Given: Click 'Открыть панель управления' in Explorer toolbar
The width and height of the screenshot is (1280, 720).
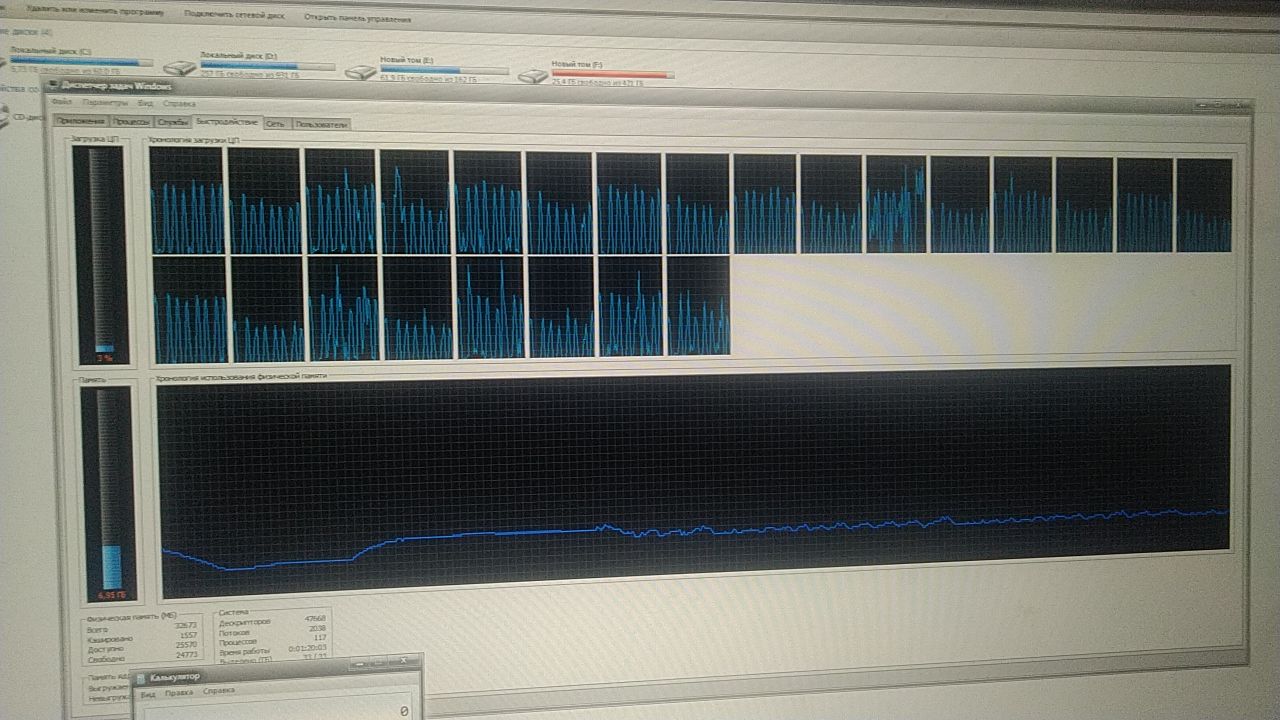Looking at the screenshot, I should point(357,20).
